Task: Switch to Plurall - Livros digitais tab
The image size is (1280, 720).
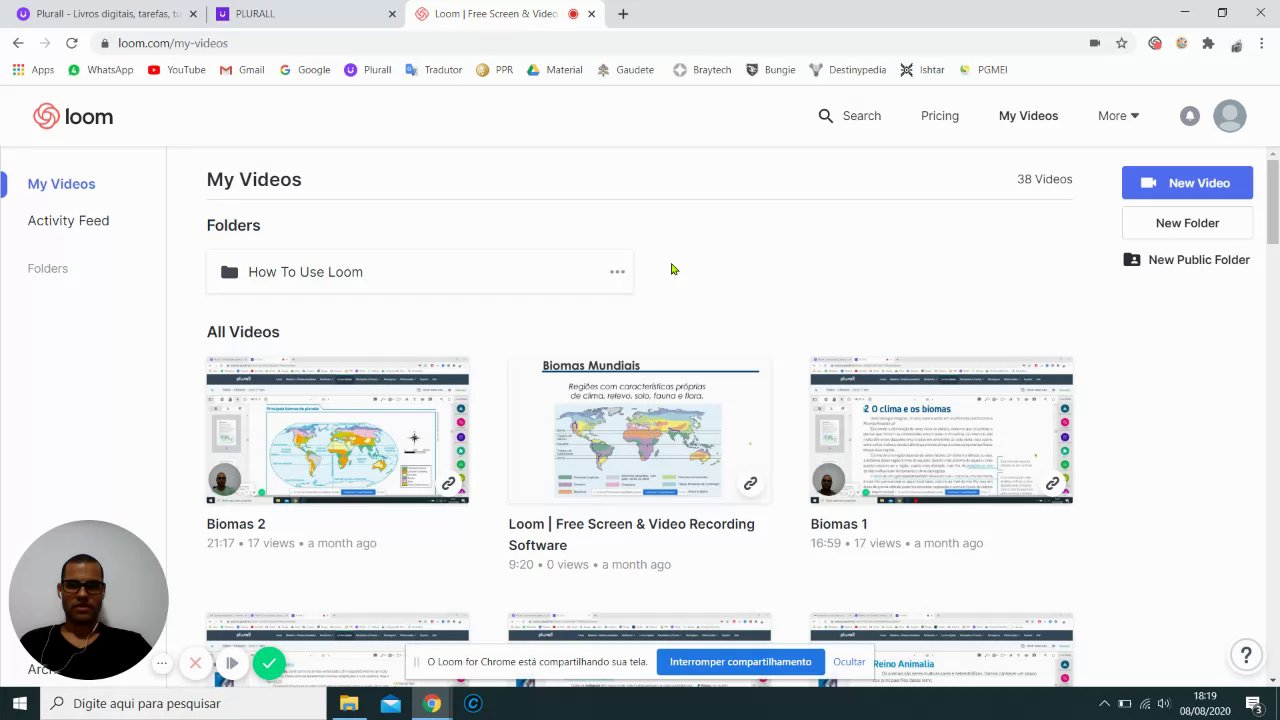Action: click(107, 14)
